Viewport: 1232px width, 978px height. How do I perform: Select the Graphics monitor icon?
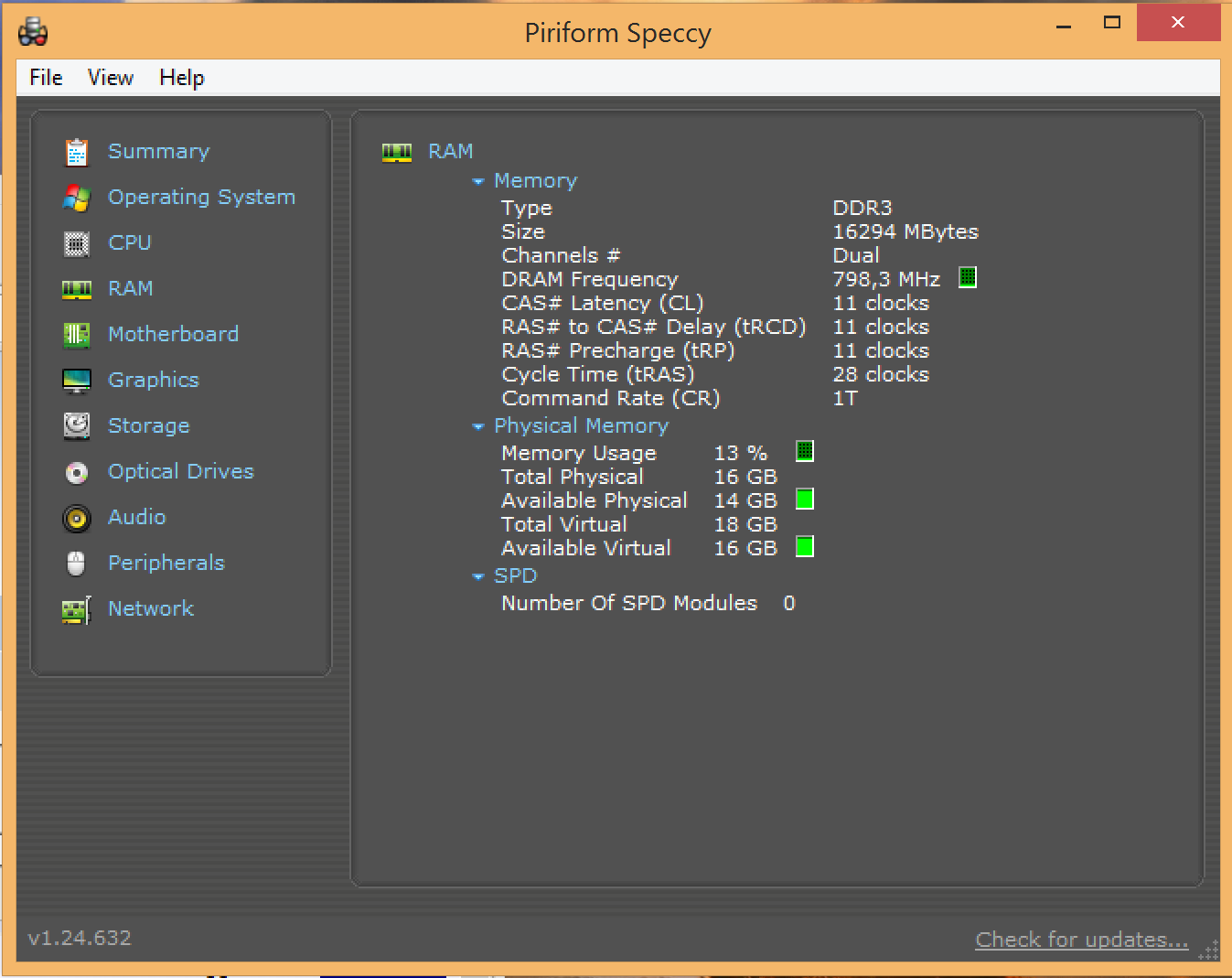tap(77, 381)
